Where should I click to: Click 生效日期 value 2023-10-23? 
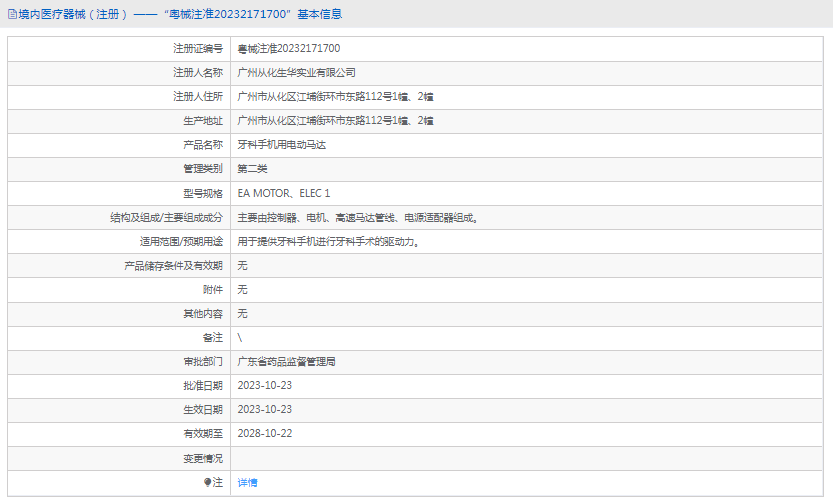click(x=265, y=409)
